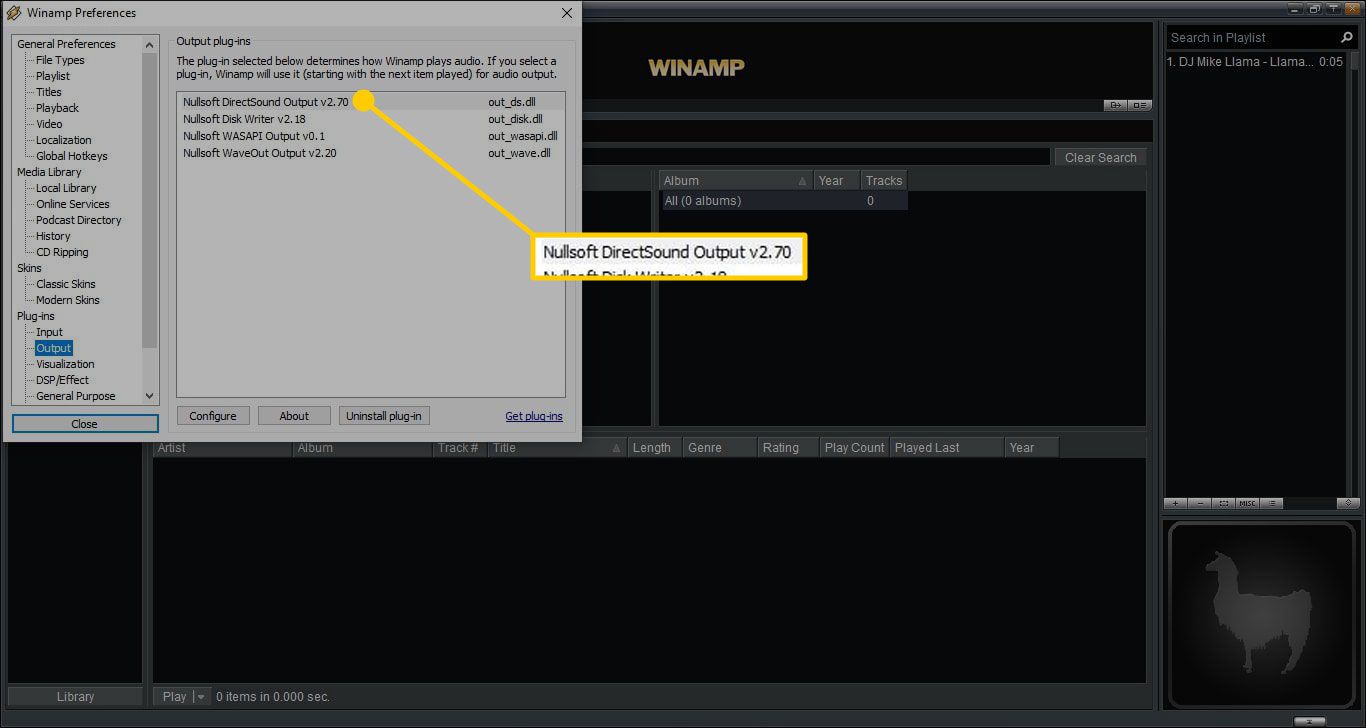This screenshot has width=1366, height=728.
Task: Open Visualization plug-ins page
Action: pyautogui.click(x=65, y=364)
